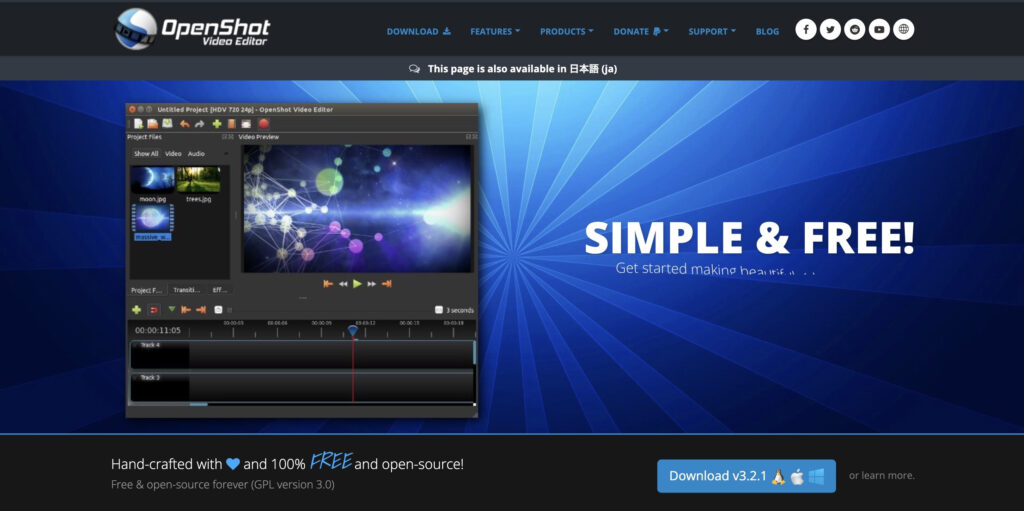
Task: Open the Reddit social icon
Action: (x=854, y=29)
